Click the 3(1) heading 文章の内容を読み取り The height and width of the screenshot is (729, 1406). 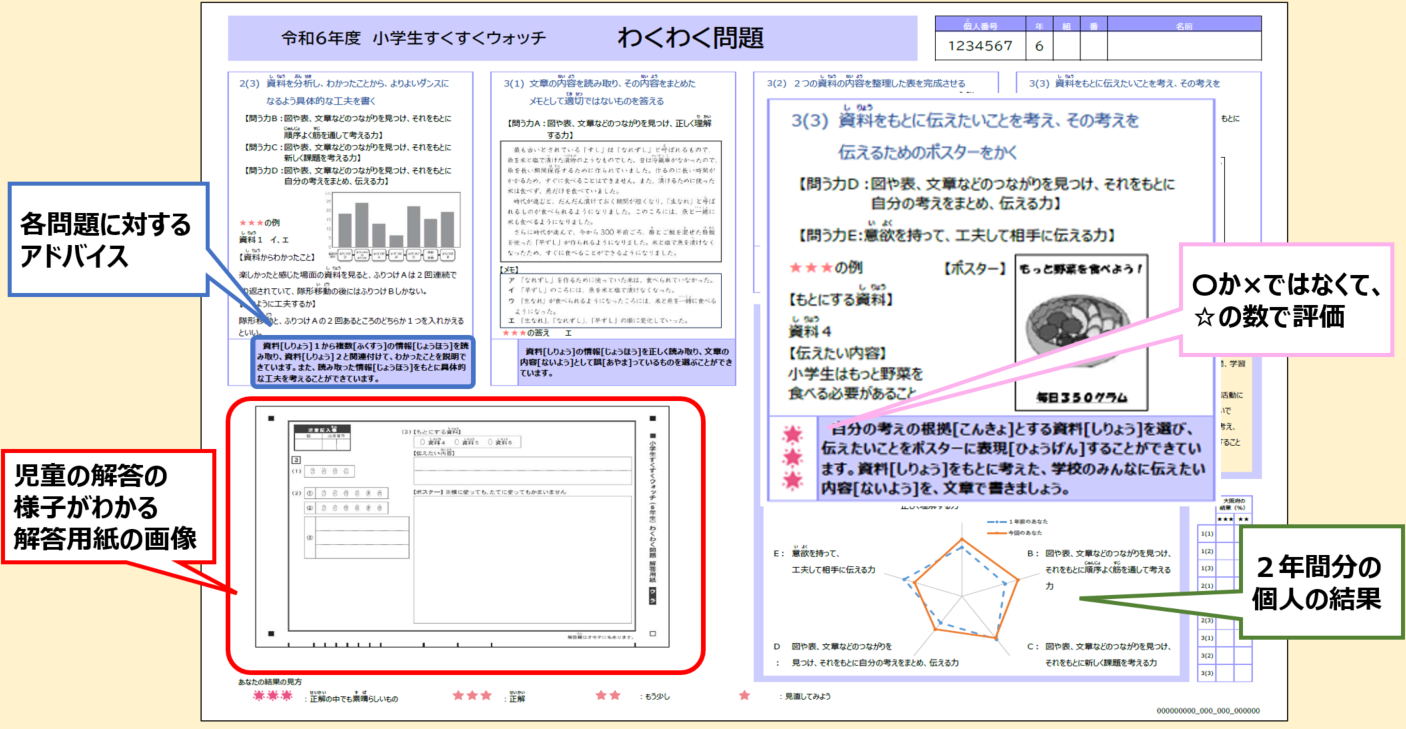point(600,83)
